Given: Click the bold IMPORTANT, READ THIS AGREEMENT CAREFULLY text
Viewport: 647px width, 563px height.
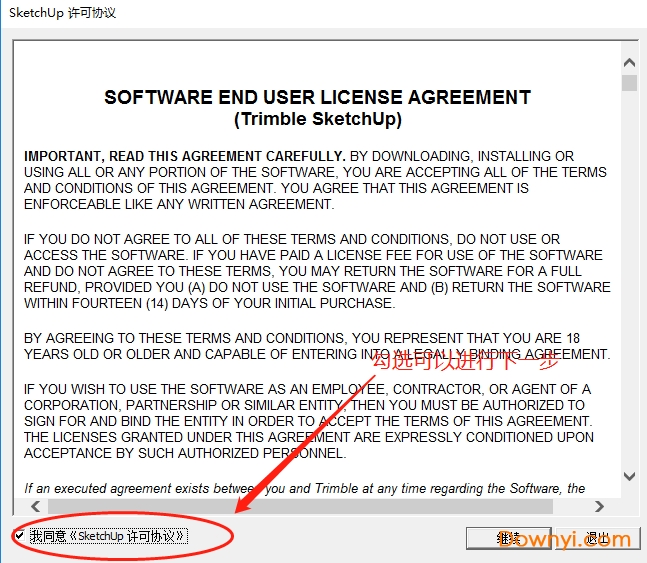Looking at the screenshot, I should pos(185,156).
